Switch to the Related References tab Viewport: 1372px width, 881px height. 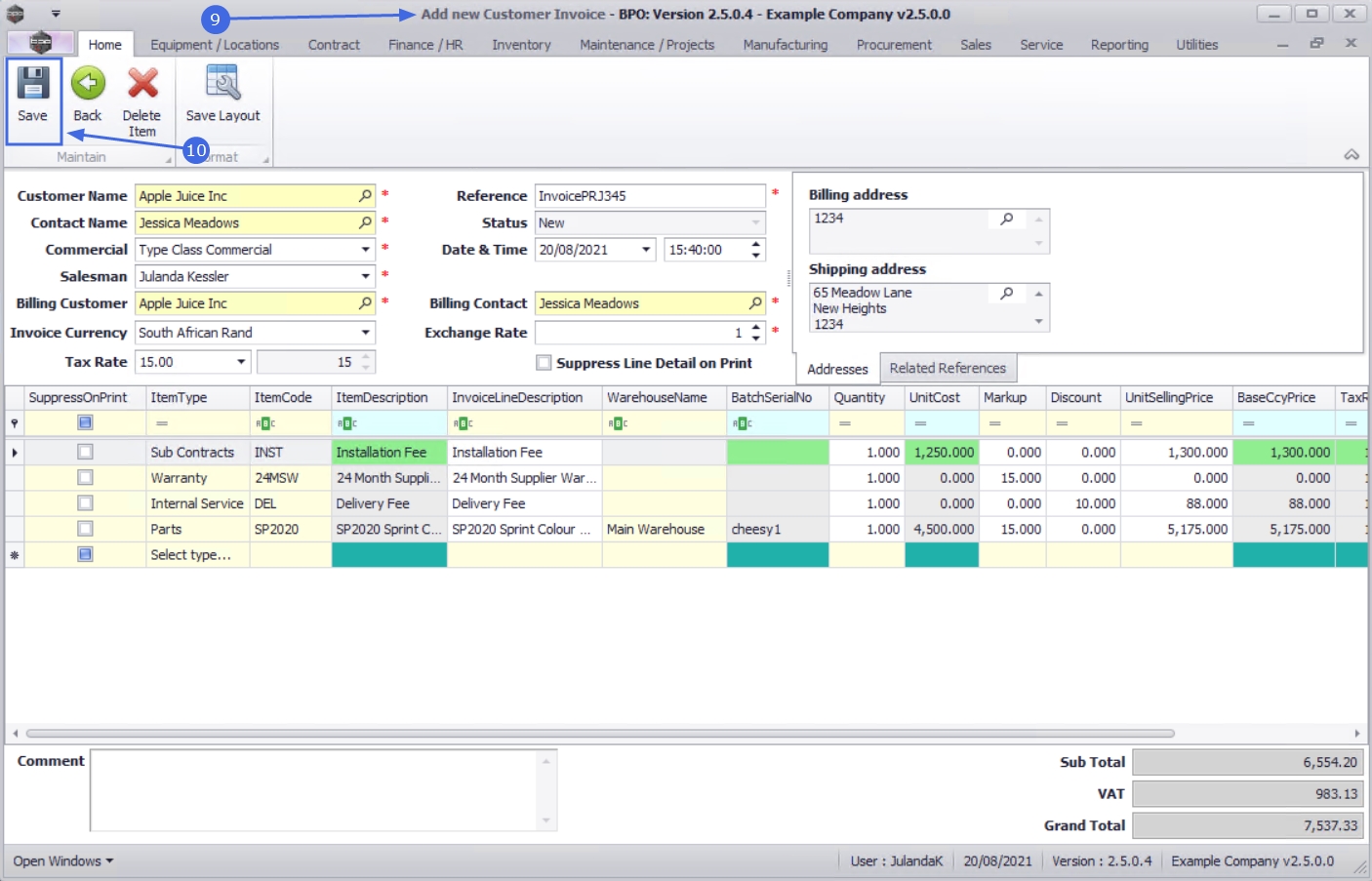pyautogui.click(x=947, y=369)
